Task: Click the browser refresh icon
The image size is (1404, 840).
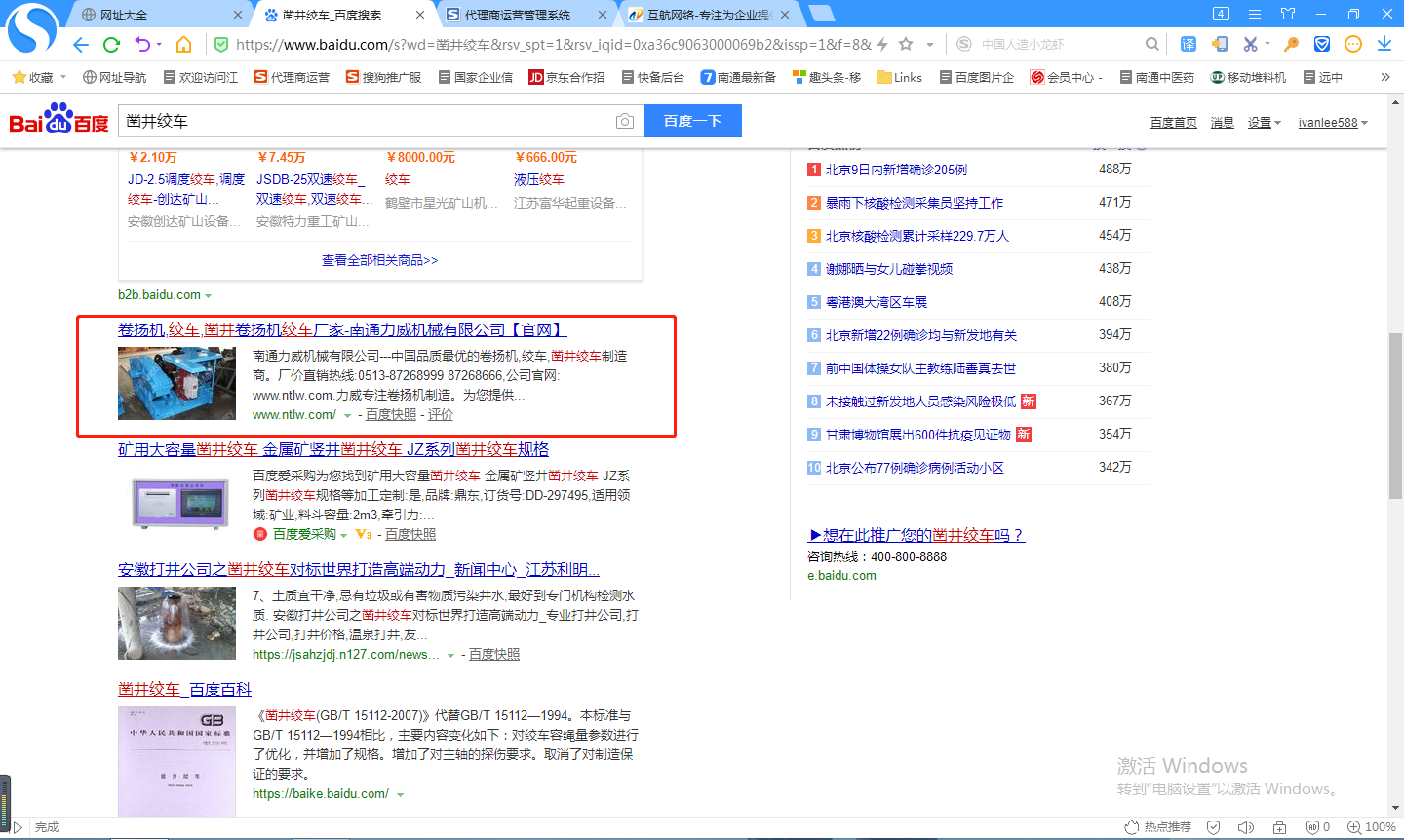Action: [x=111, y=45]
